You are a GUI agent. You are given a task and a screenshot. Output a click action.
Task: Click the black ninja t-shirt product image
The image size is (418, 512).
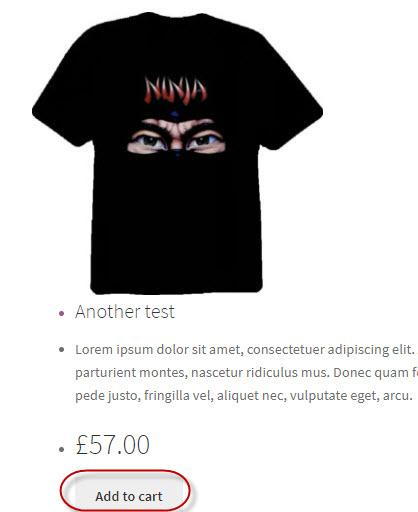pos(177,153)
